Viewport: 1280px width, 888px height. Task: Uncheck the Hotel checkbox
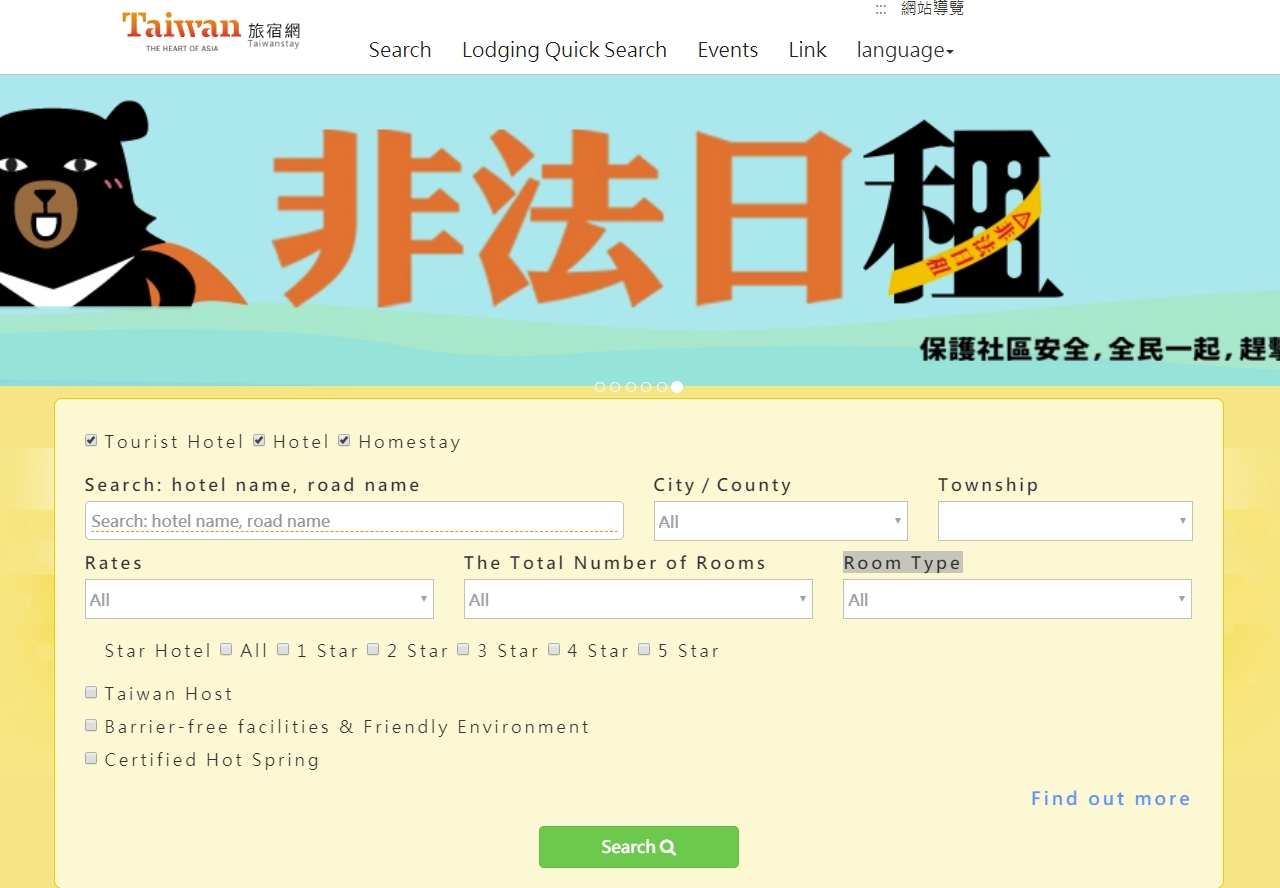(259, 440)
